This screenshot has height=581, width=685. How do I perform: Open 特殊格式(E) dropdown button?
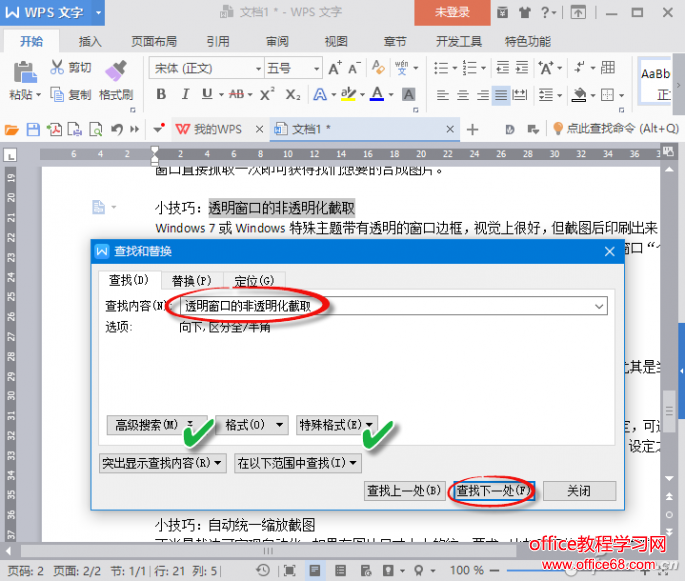336,425
